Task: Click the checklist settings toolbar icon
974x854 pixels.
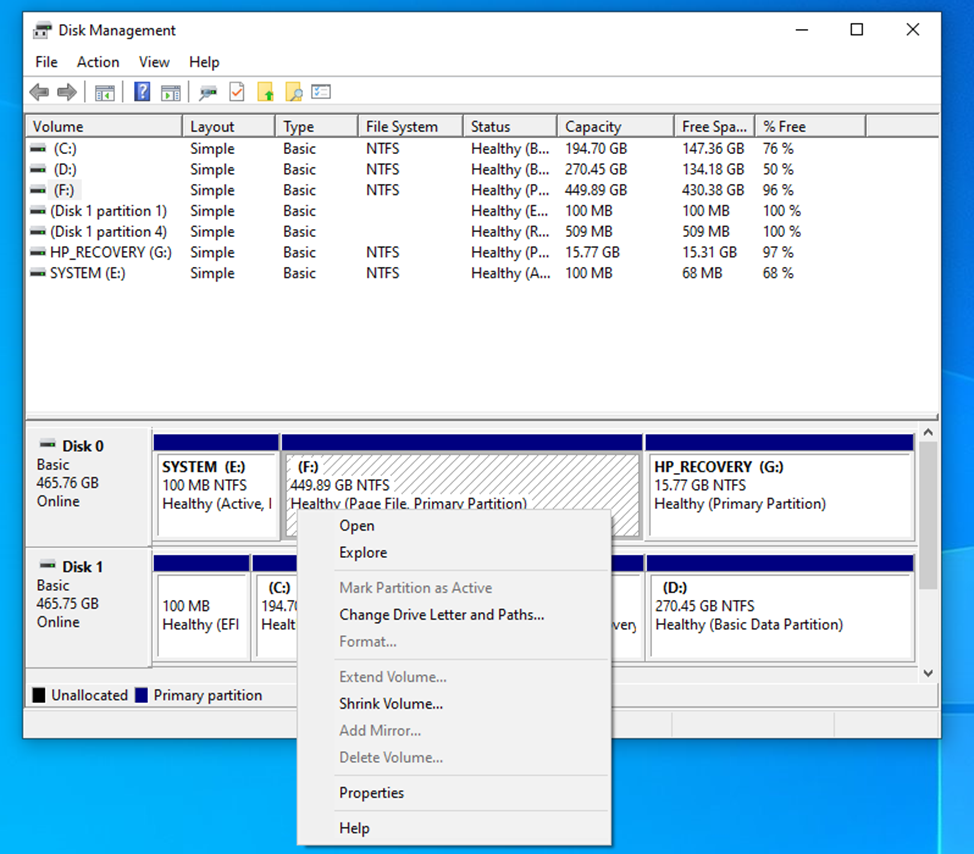Action: (321, 93)
